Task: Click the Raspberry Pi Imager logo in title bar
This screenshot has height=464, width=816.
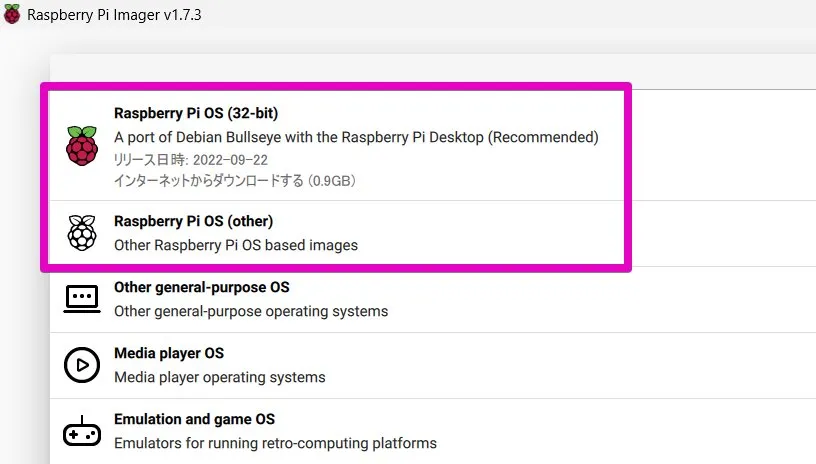Action: pyautogui.click(x=11, y=14)
